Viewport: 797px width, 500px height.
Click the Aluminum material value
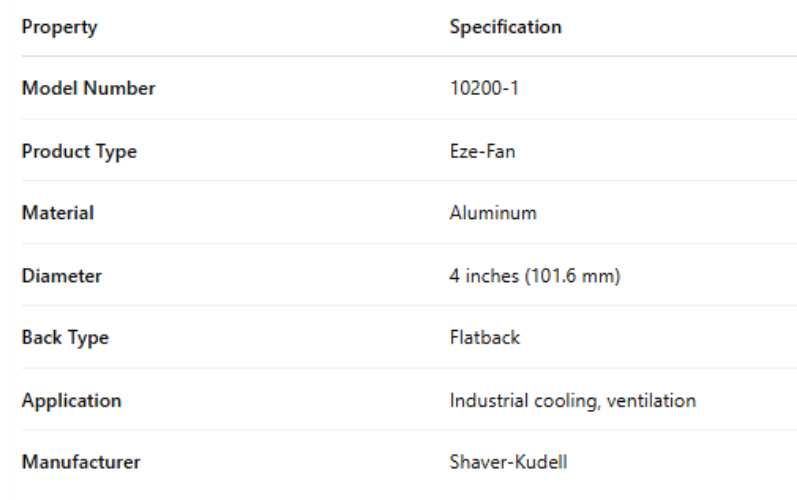(493, 213)
